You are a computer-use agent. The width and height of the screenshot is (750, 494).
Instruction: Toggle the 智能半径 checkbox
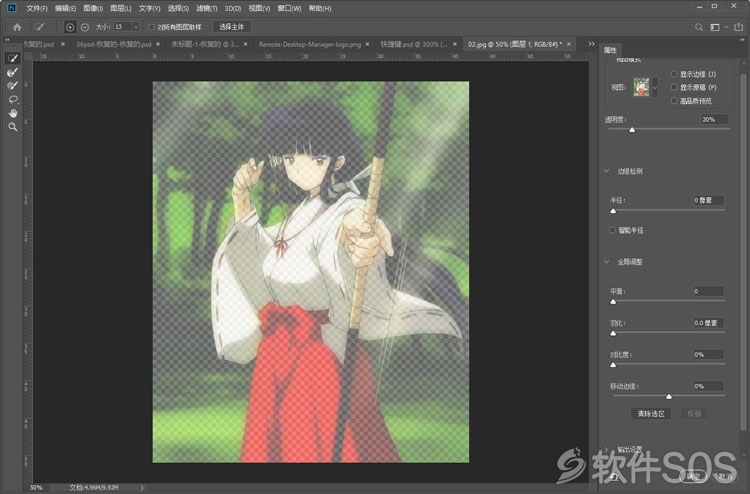coord(612,230)
